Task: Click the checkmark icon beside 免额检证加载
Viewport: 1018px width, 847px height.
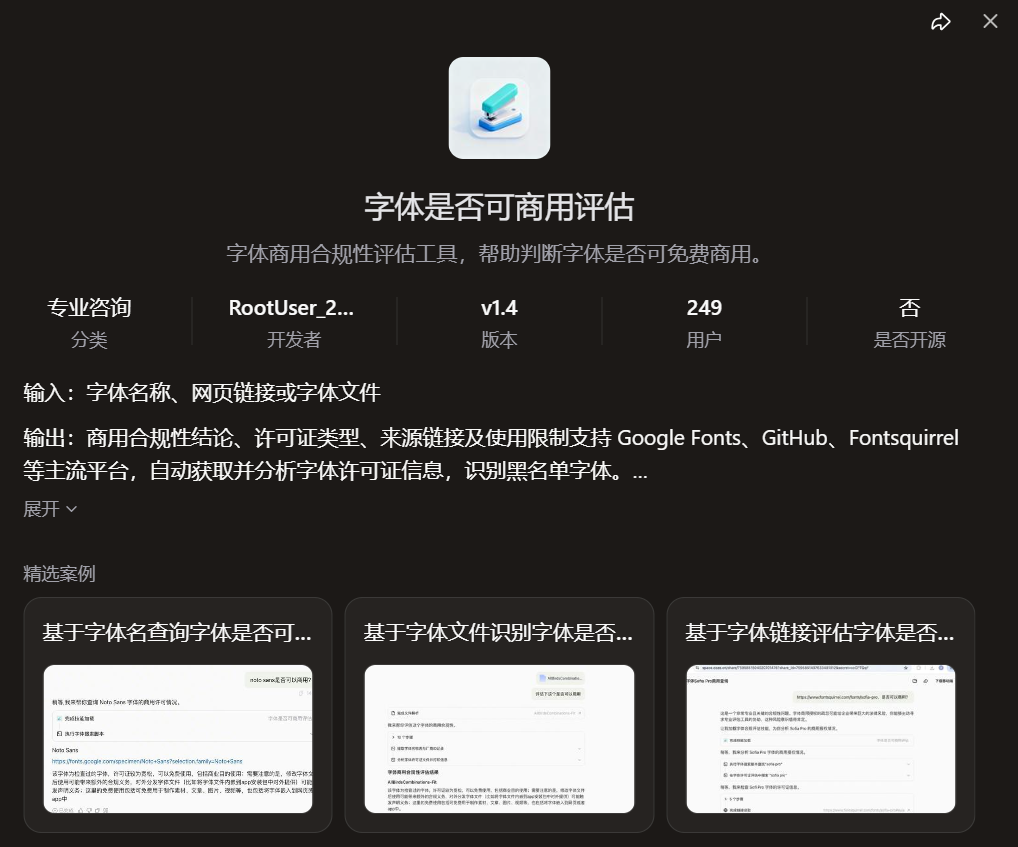Action: coord(59,718)
